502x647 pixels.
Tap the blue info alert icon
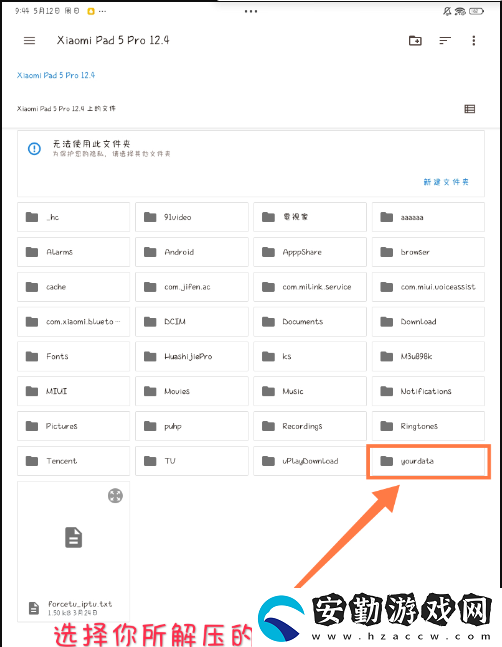pos(34,149)
